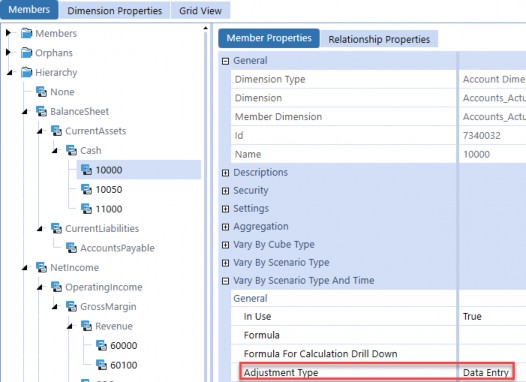Click the Formula For Calculation Drill Down cell
This screenshot has height=382, width=526.
click(492, 354)
